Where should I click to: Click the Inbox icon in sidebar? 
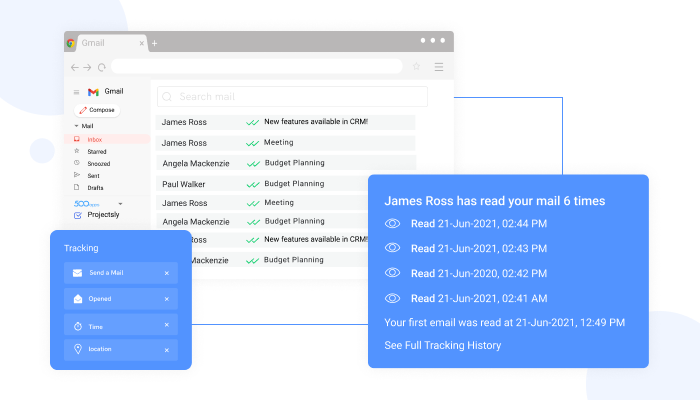[77, 139]
